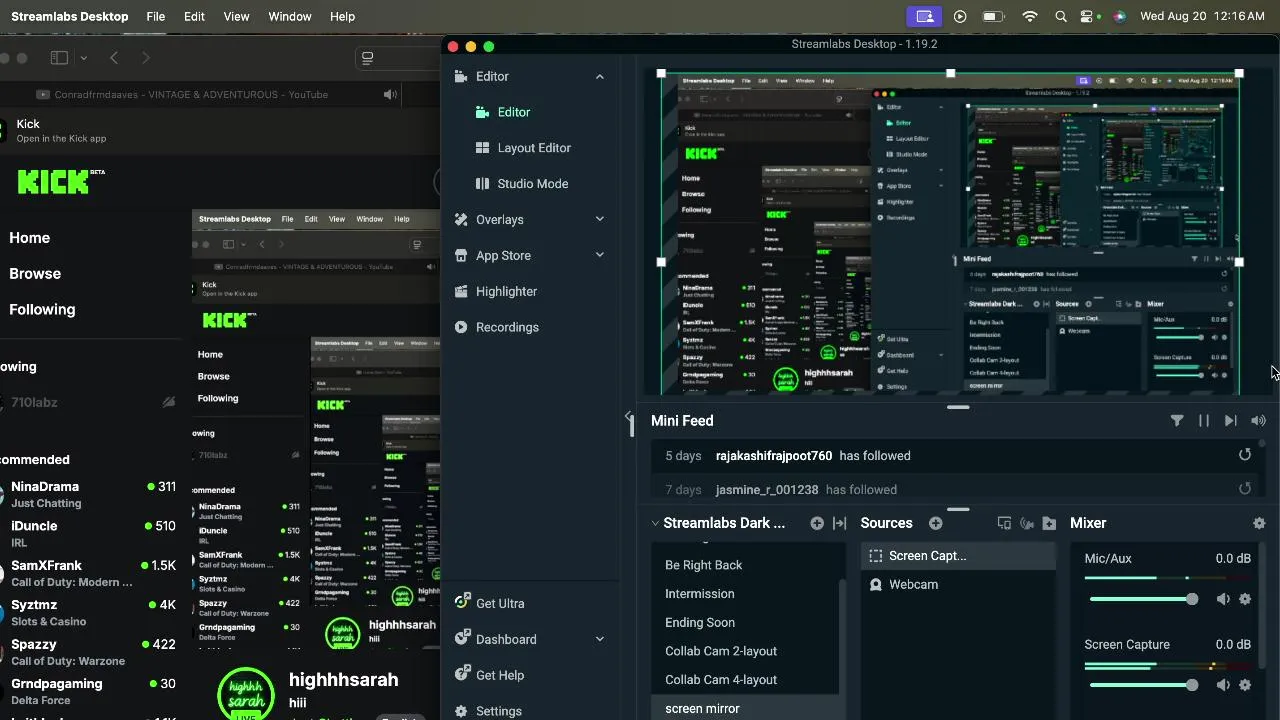Viewport: 1280px width, 720px height.
Task: Add a new scene with plus icon
Action: [x=817, y=523]
